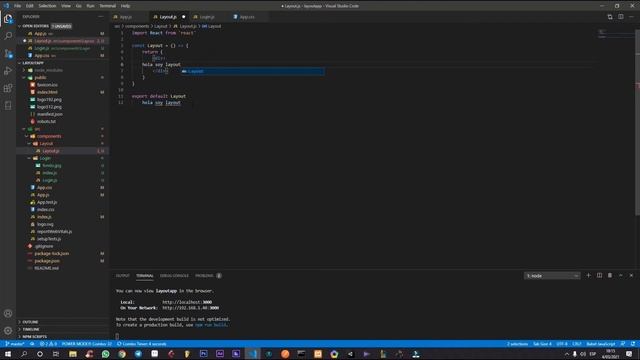Change UTF-8 encoding in status bar
Image resolution: width=640 pixels, height=360 pixels.
point(562,344)
